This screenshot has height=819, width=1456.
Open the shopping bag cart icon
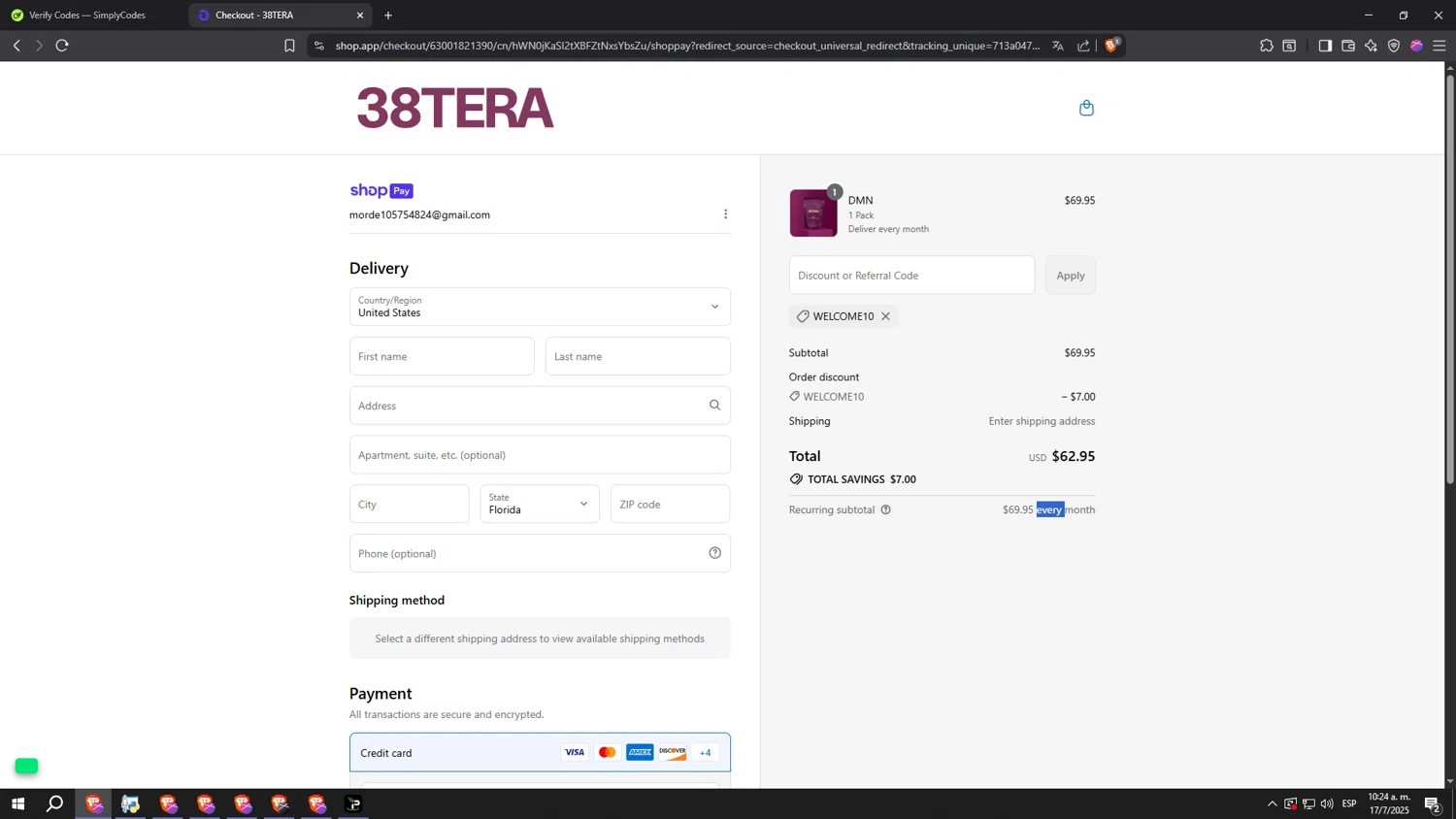tap(1086, 108)
